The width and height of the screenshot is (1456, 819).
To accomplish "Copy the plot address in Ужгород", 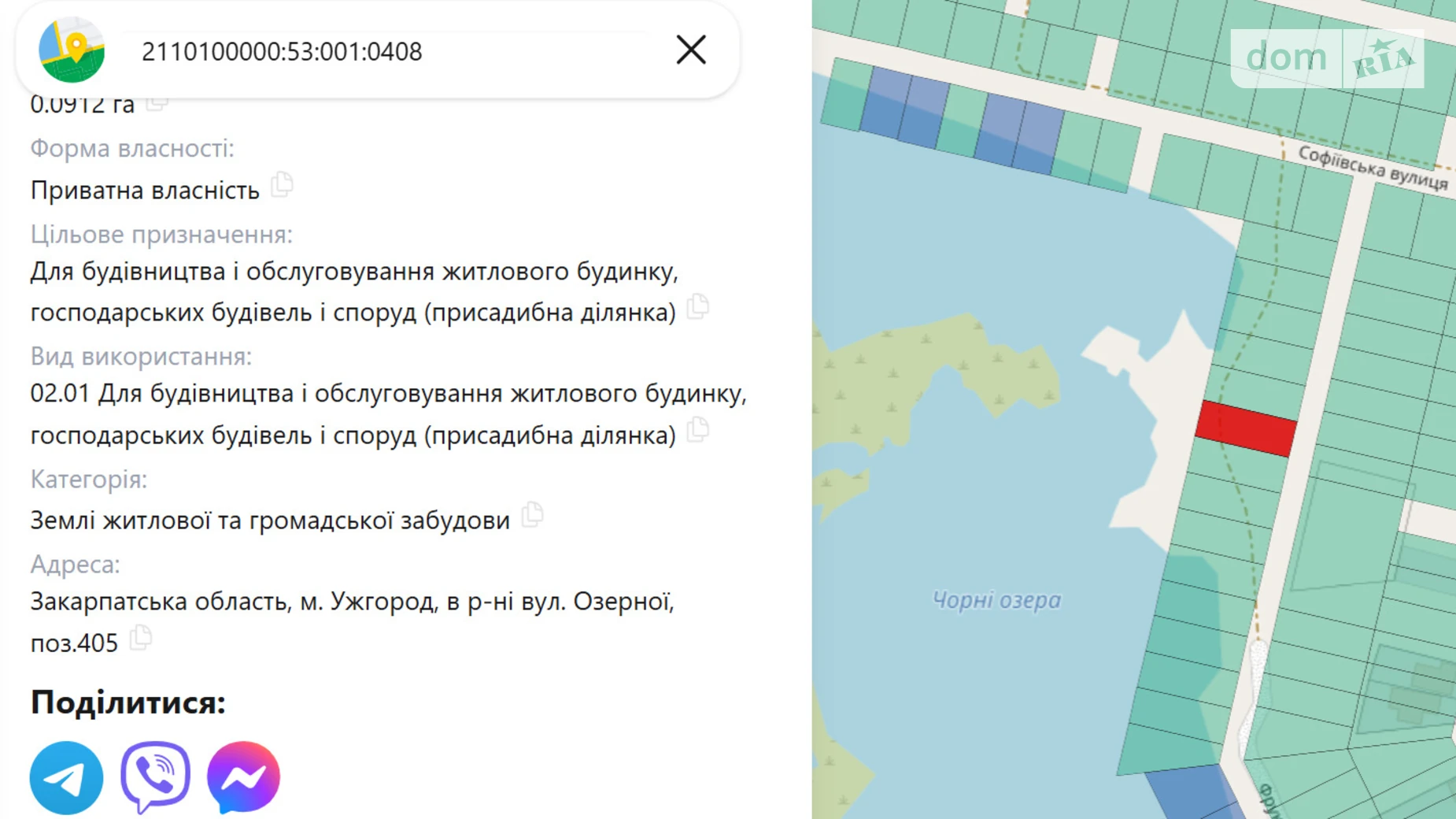I will pos(142,639).
